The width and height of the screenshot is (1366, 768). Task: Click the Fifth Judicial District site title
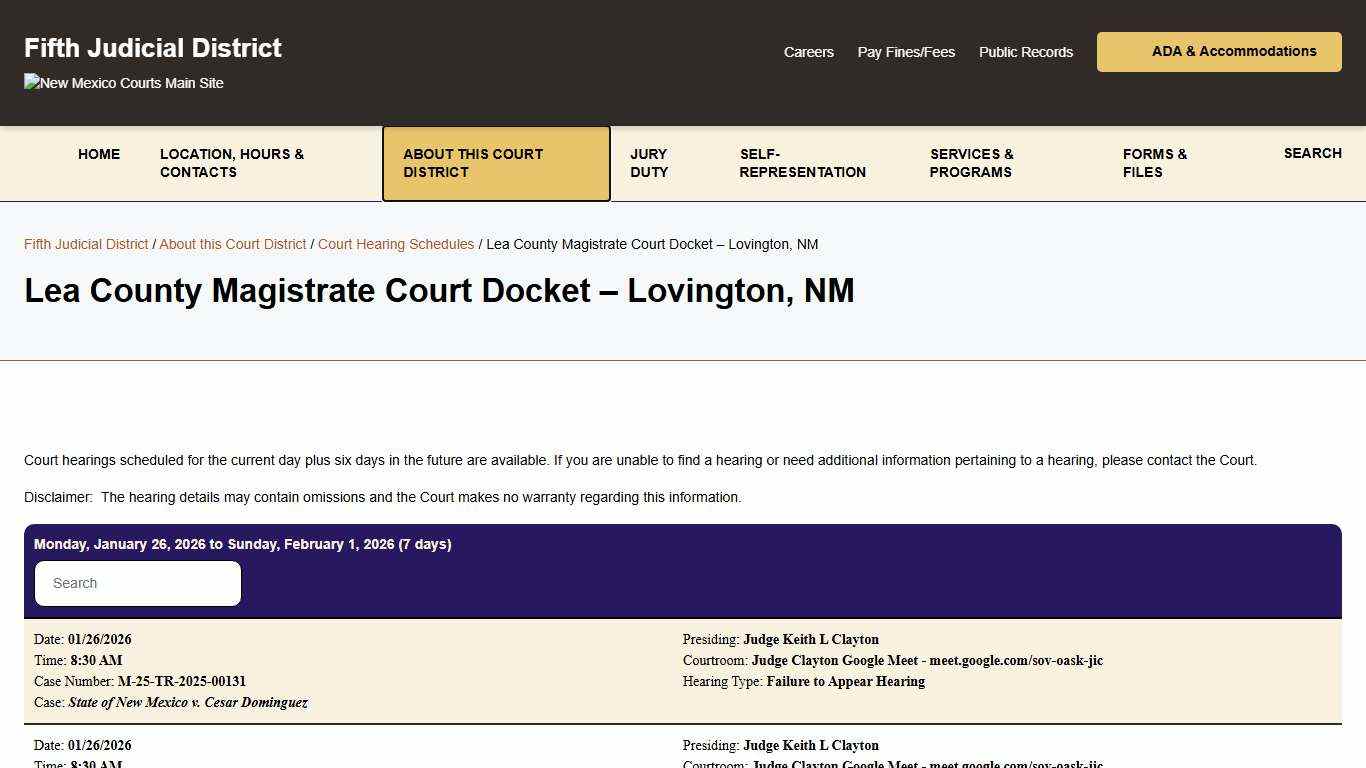point(152,47)
